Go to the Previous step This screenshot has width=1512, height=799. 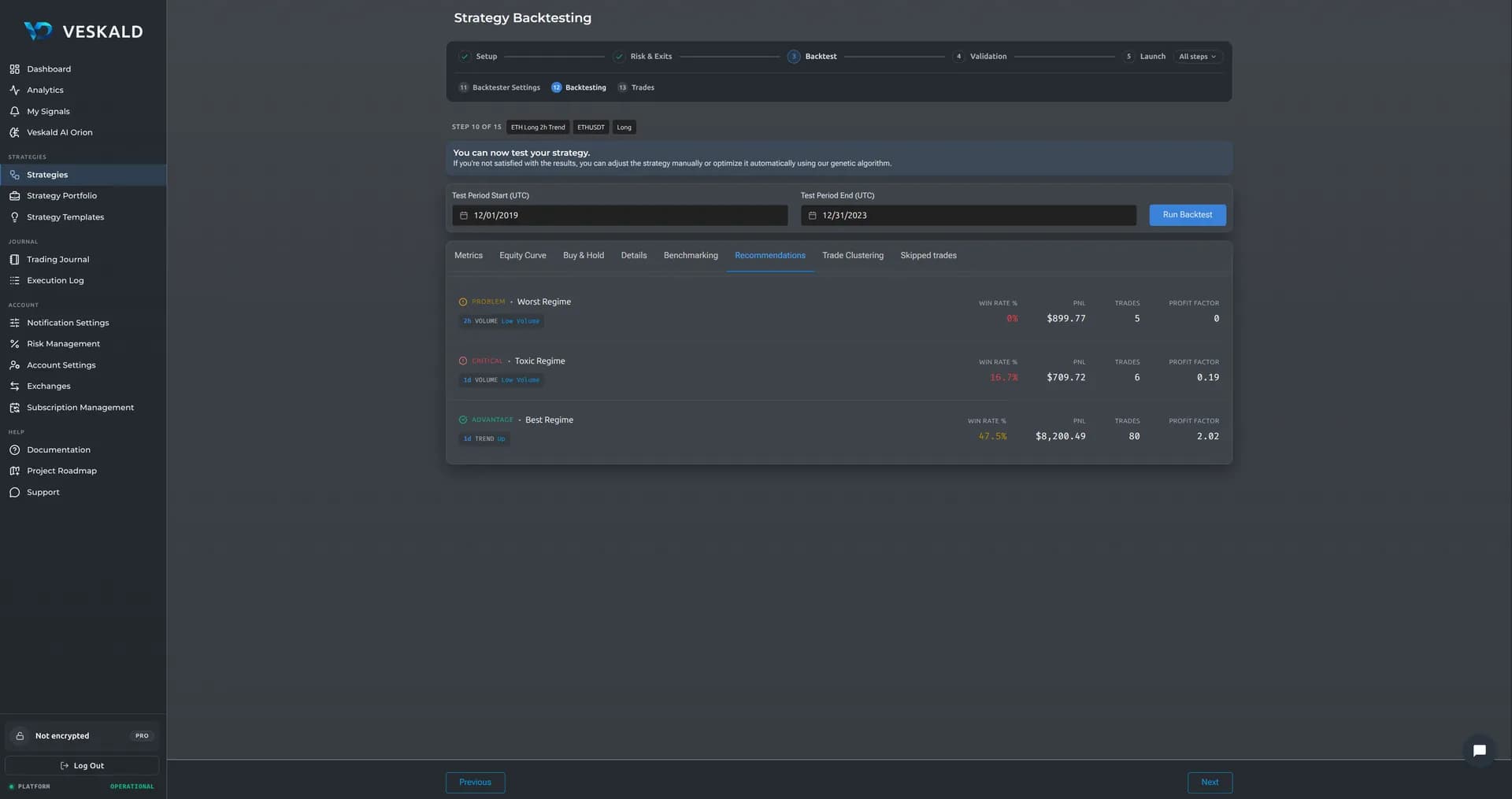(475, 782)
